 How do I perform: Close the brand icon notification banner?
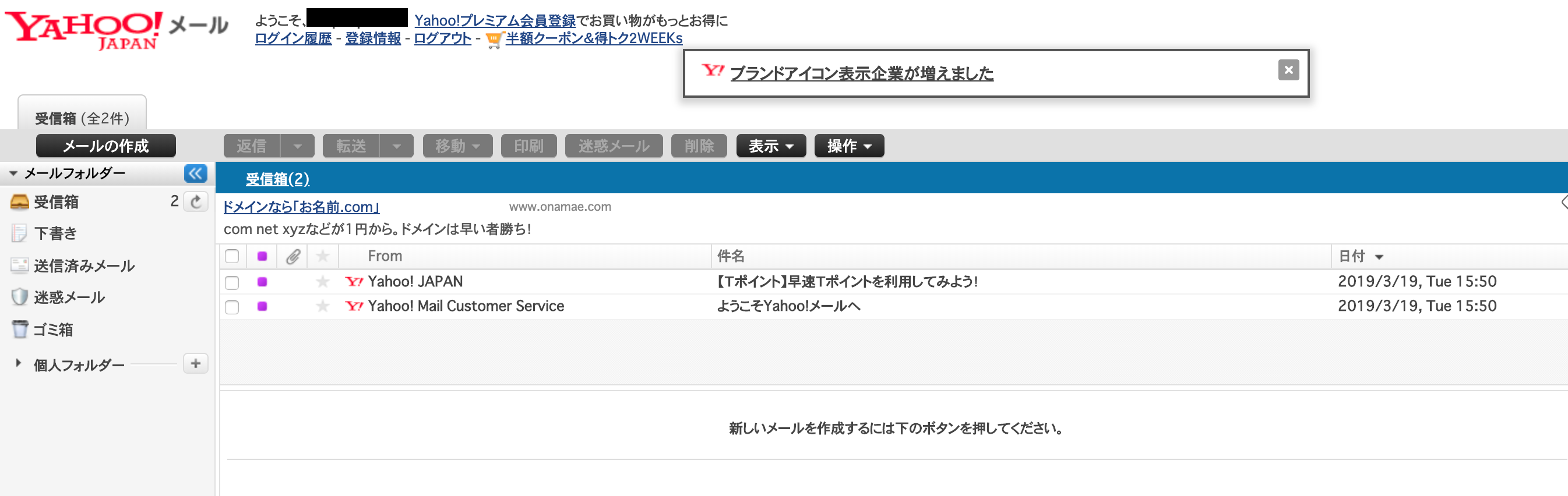(x=1288, y=70)
